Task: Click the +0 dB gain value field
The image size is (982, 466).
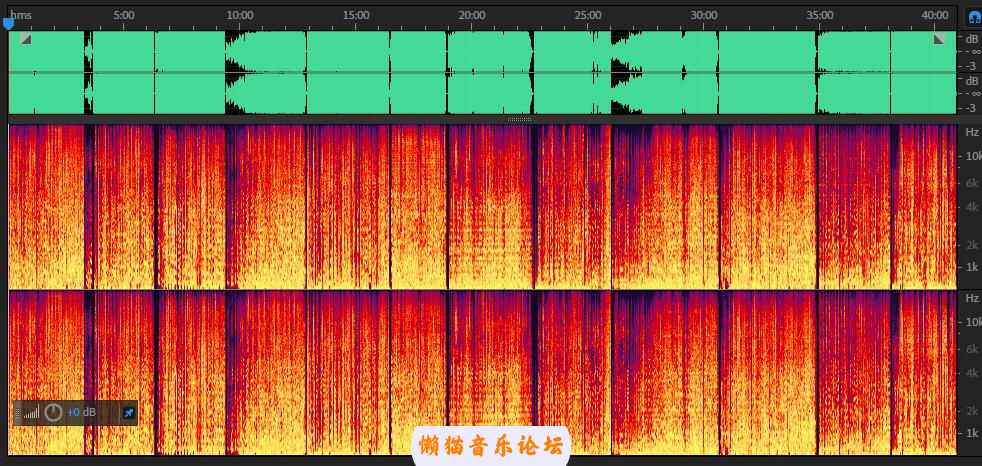Action: tap(82, 412)
